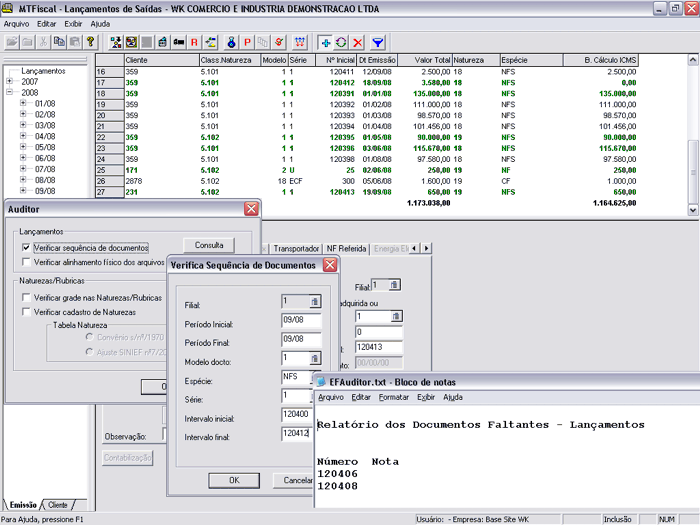Click the green circular refresh icon
This screenshot has height=525, width=700.
(x=343, y=42)
